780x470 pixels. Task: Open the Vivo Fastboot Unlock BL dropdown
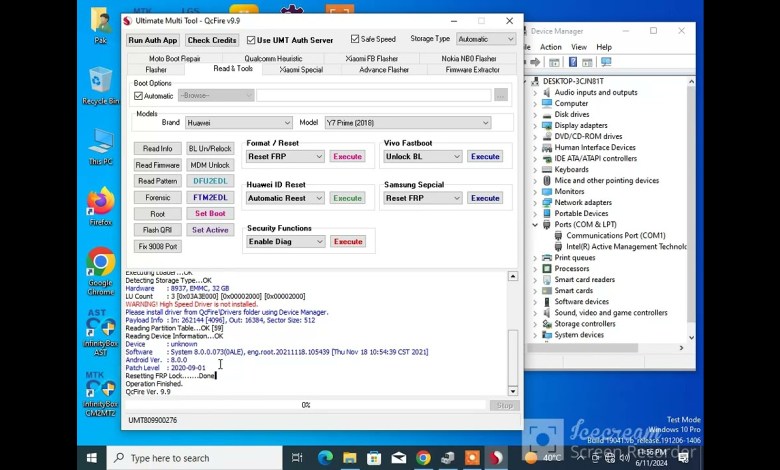coord(423,157)
